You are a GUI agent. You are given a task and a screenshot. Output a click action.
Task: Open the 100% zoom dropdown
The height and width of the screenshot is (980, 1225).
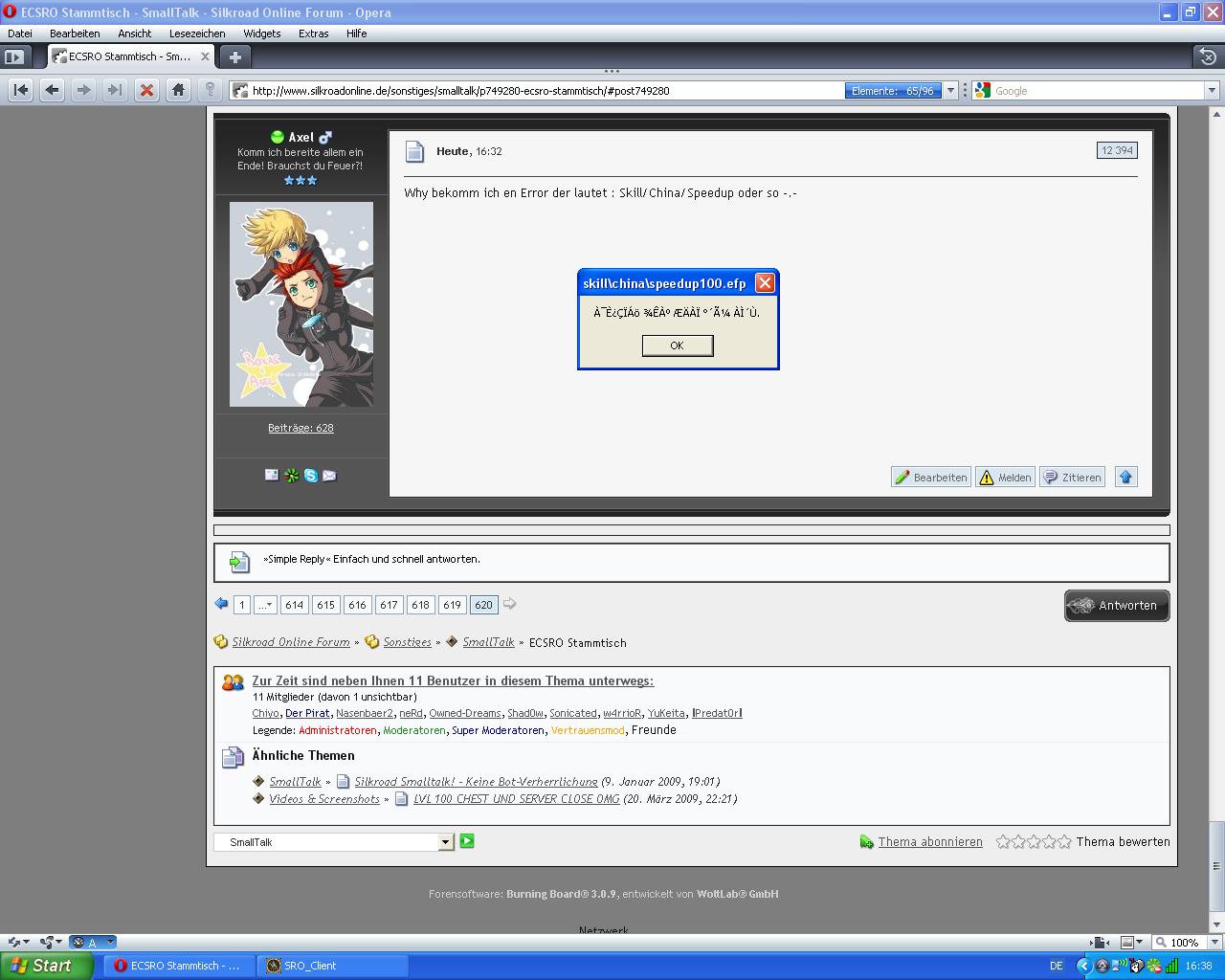coord(1210,943)
